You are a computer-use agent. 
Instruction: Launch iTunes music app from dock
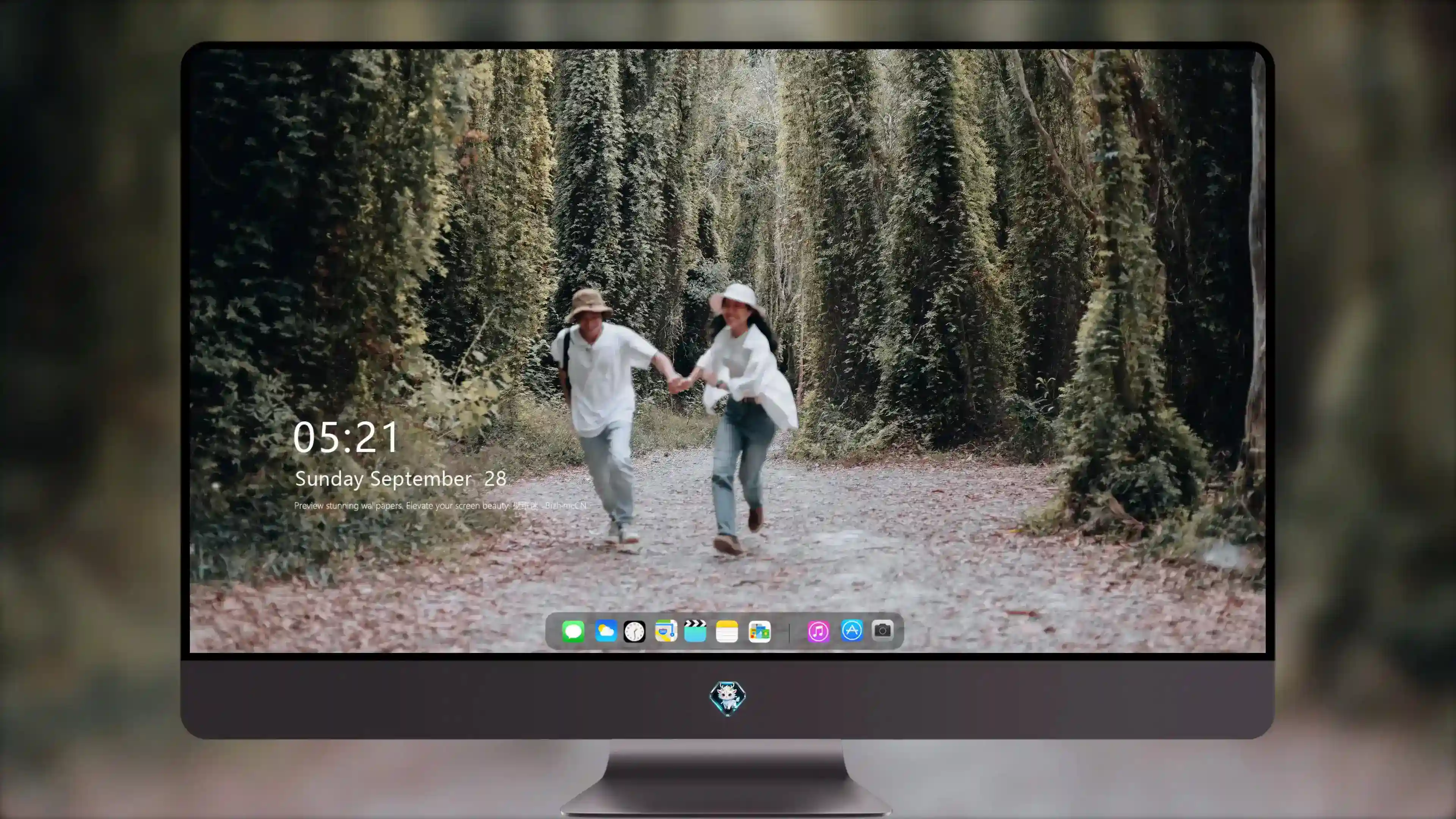pyautogui.click(x=819, y=631)
